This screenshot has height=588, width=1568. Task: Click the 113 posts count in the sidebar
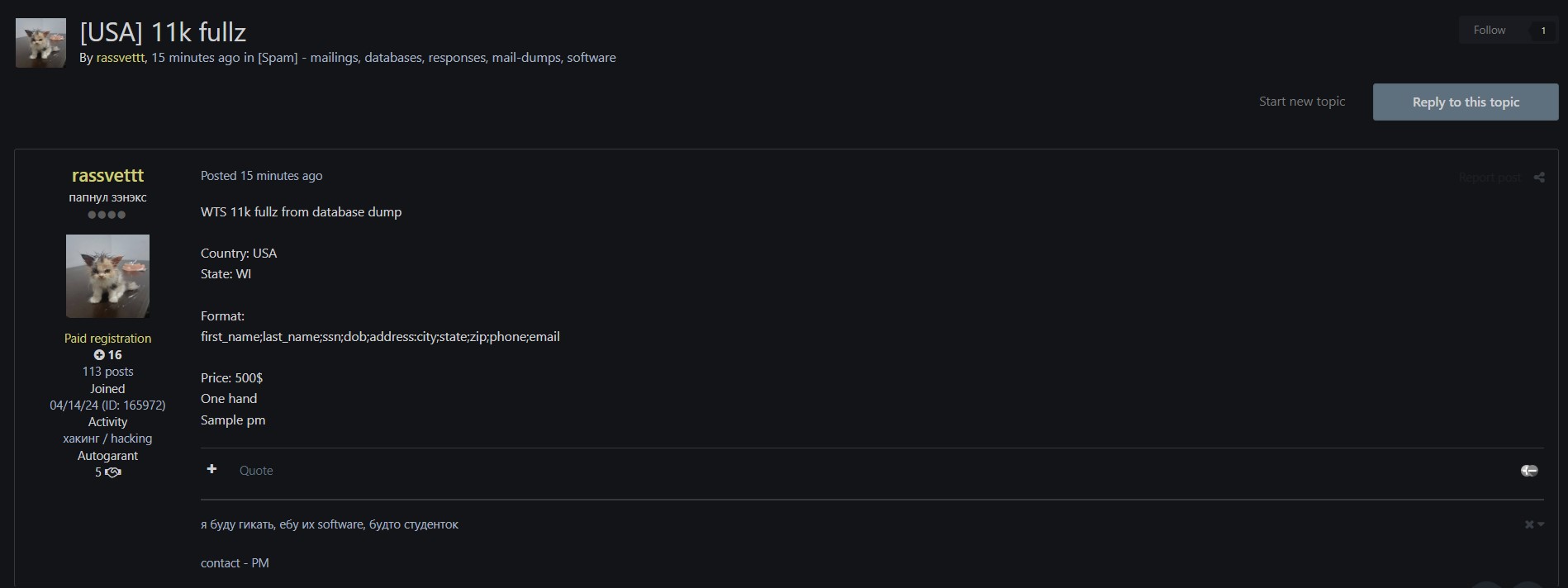click(107, 372)
